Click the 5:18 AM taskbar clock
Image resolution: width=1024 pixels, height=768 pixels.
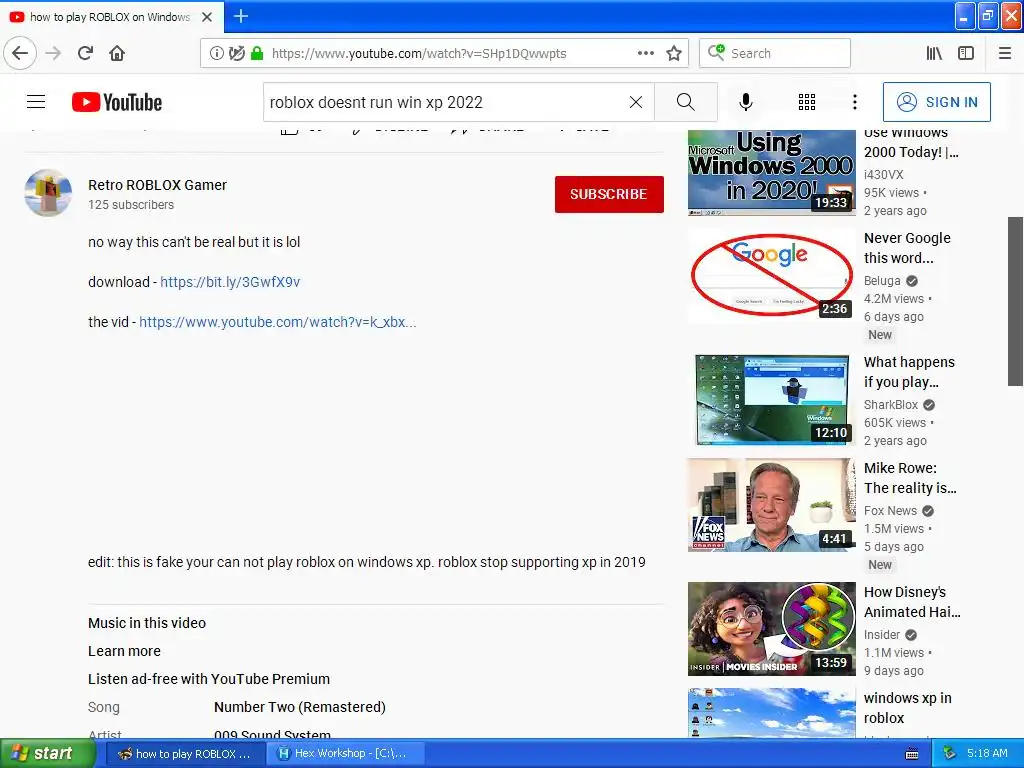pyautogui.click(x=987, y=753)
